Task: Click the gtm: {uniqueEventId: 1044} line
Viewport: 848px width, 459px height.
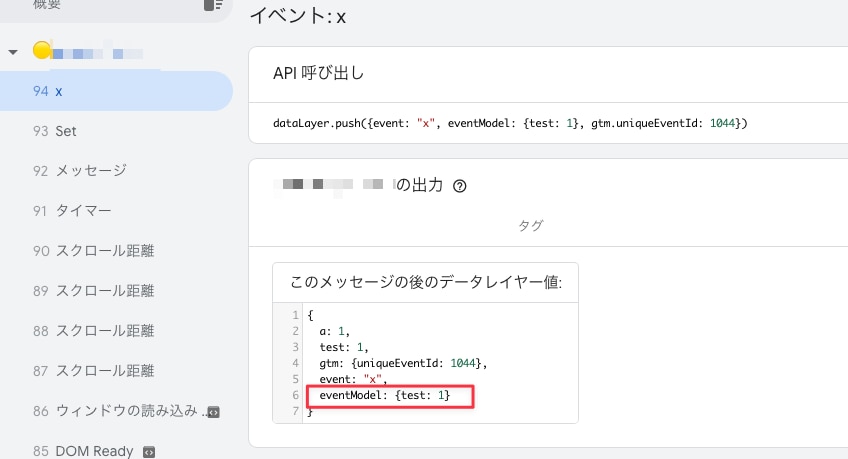Action: [x=403, y=363]
